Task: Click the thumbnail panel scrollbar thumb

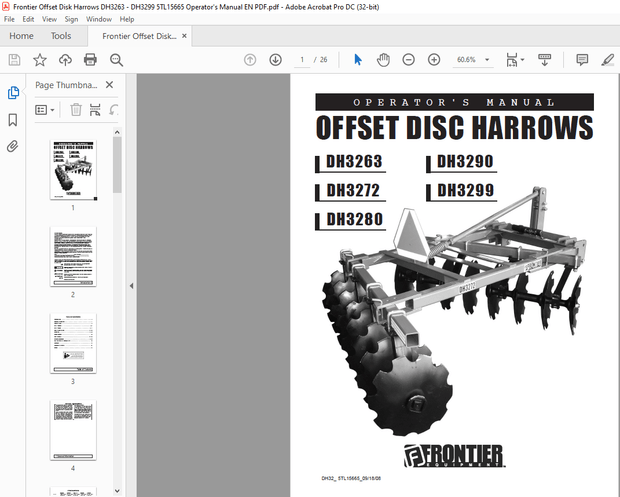Action: coord(117,165)
